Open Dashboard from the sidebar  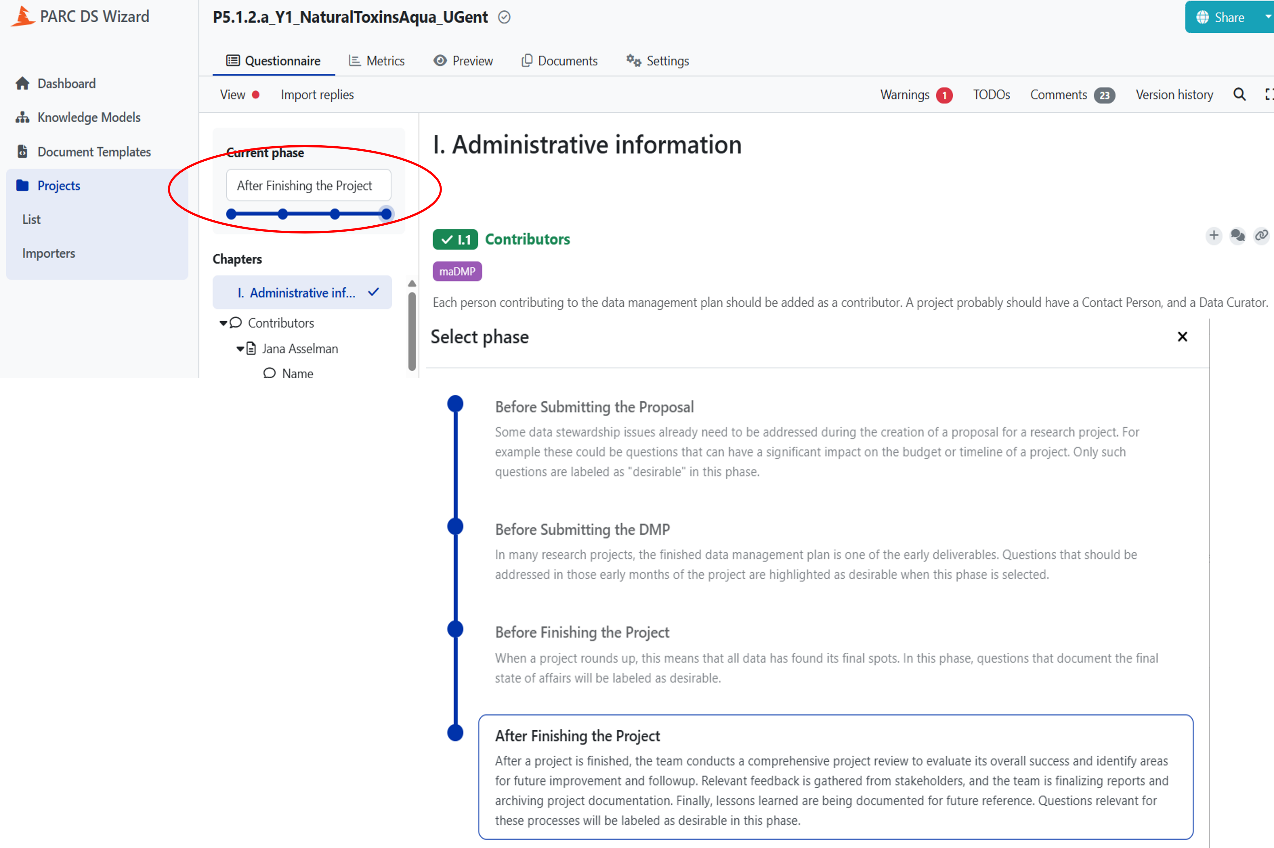(x=66, y=84)
